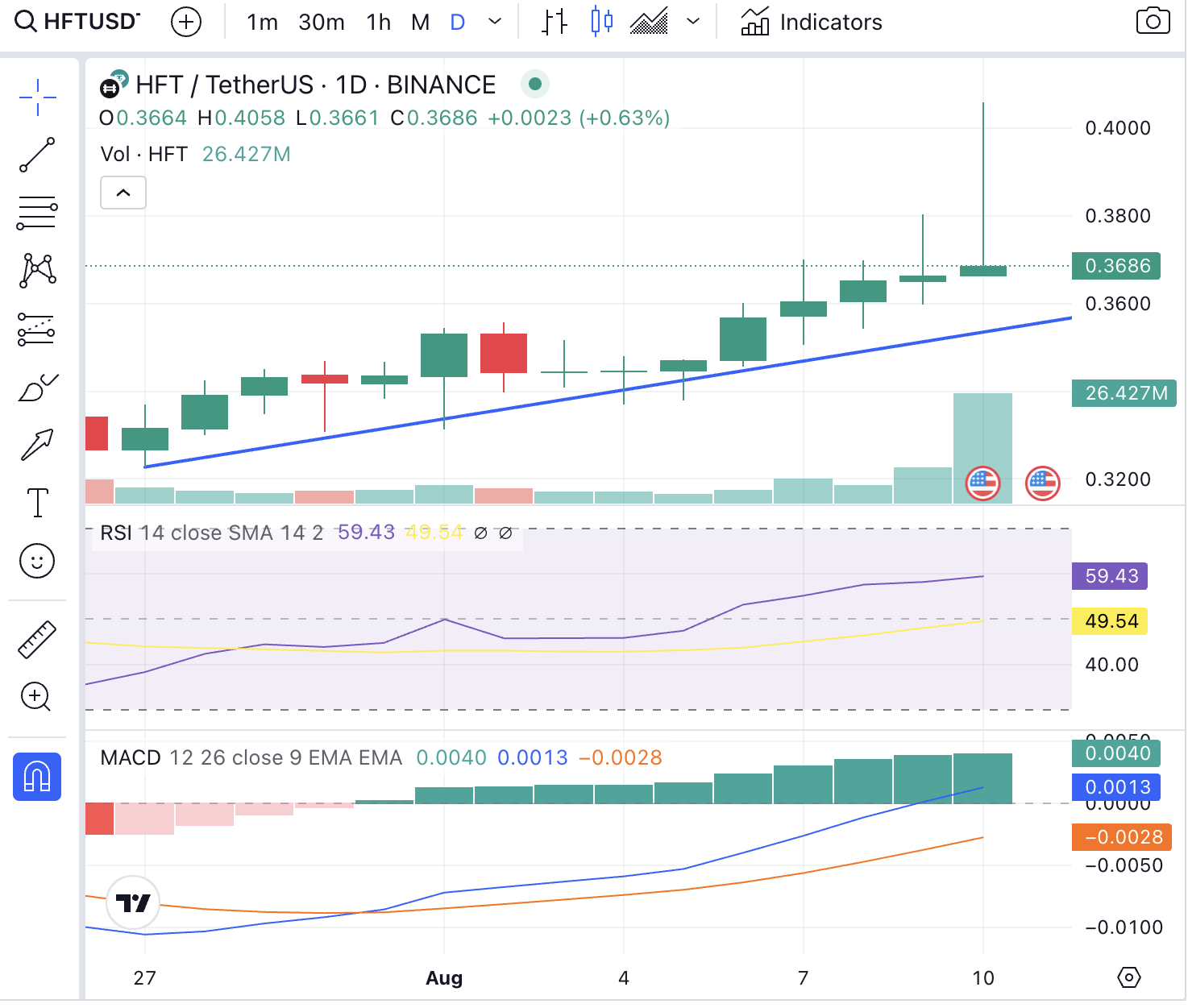Select the zoom in tool
The image size is (1188, 1008).
(37, 696)
